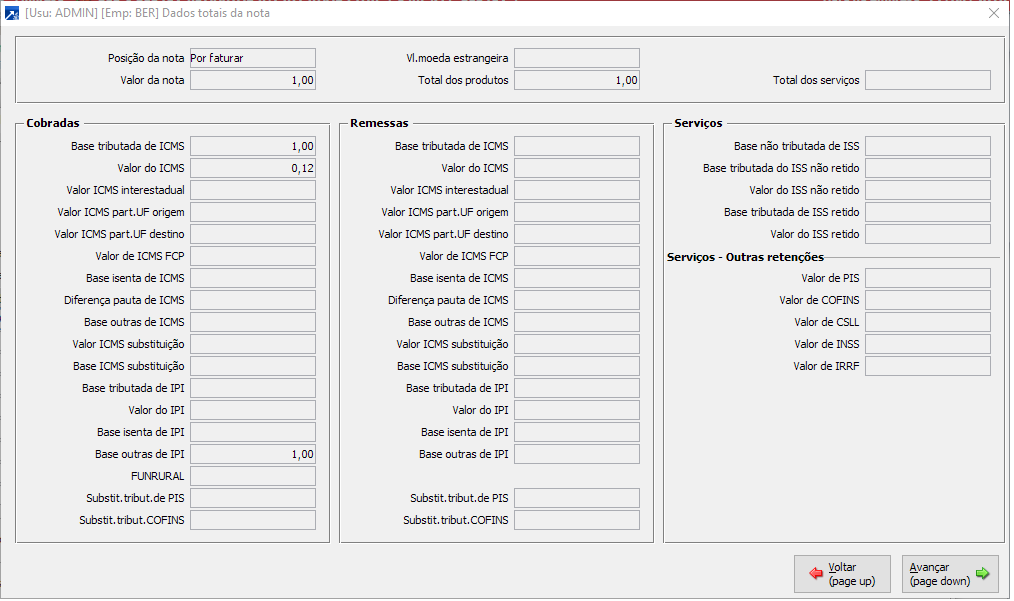This screenshot has height=601, width=1014.
Task: Select the Valor de IRRF field
Action: point(927,366)
